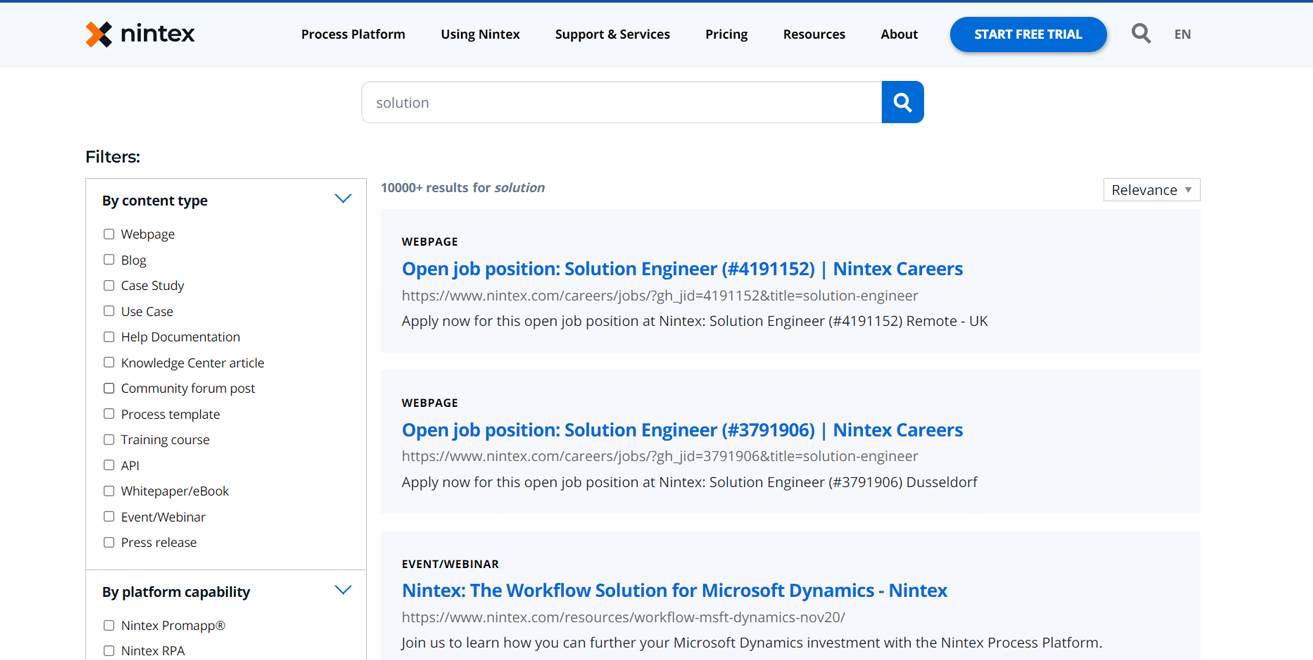This screenshot has height=660, width=1313.
Task: Open site search magnifier icon in header
Action: (x=1141, y=34)
